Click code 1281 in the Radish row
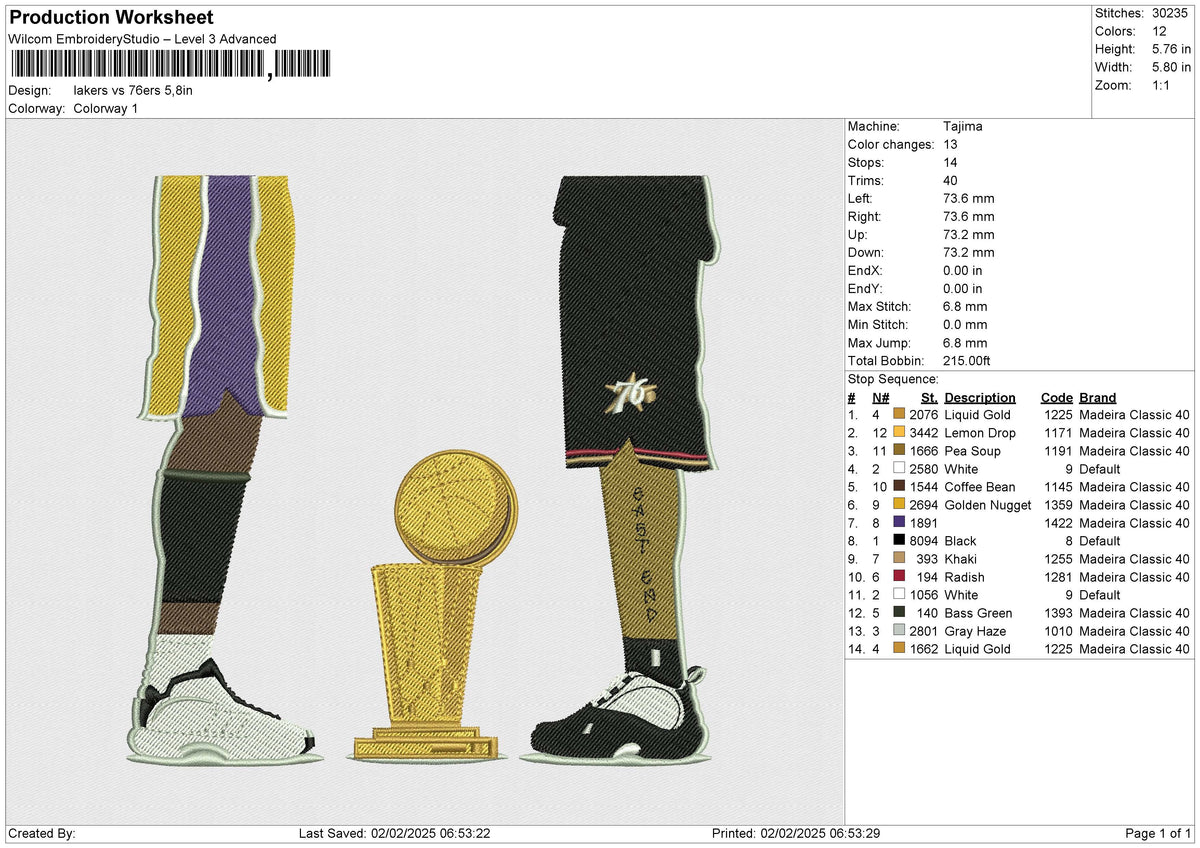 tap(1058, 577)
